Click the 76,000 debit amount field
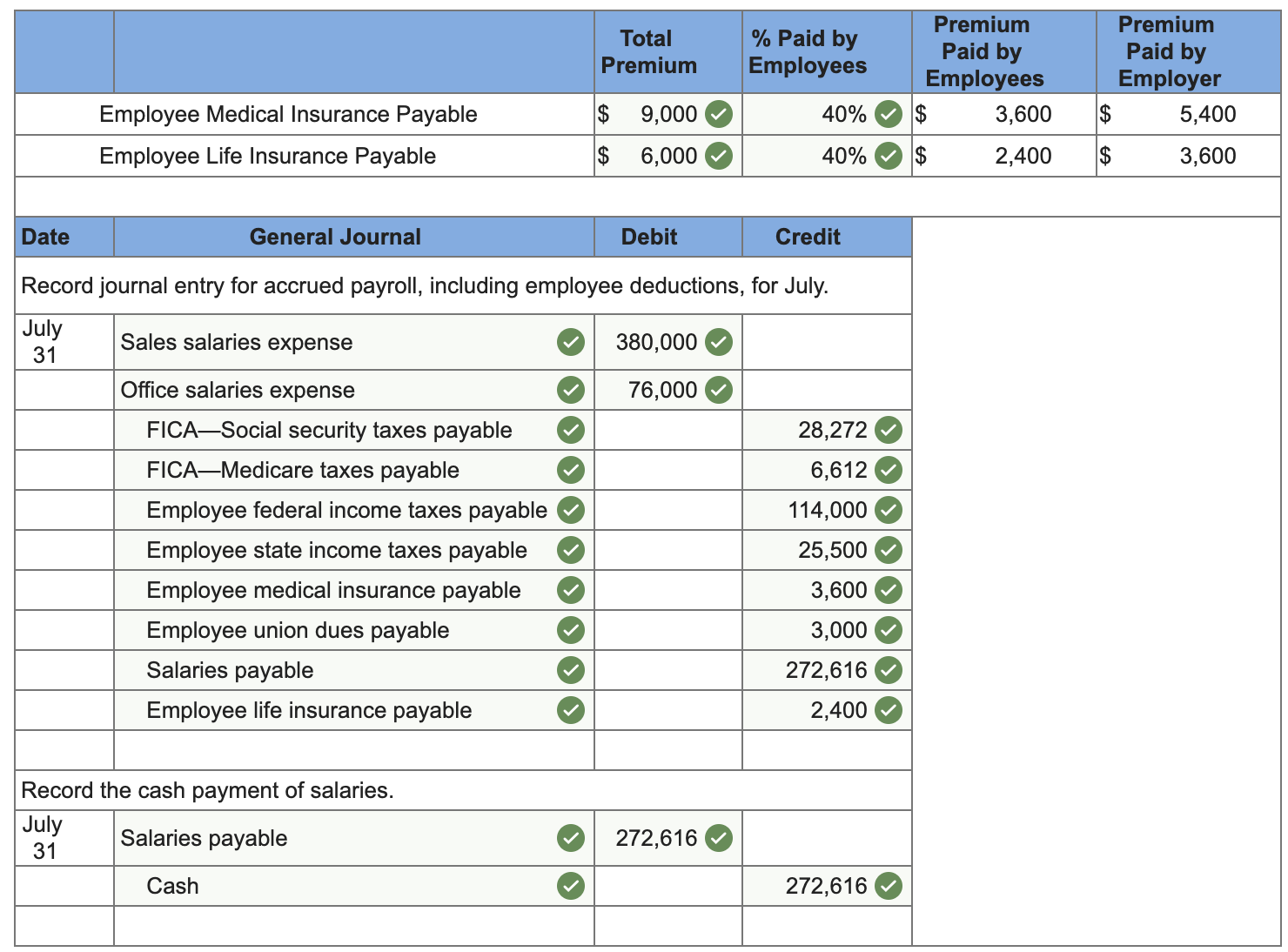The width and height of the screenshot is (1288, 952). coord(668,390)
